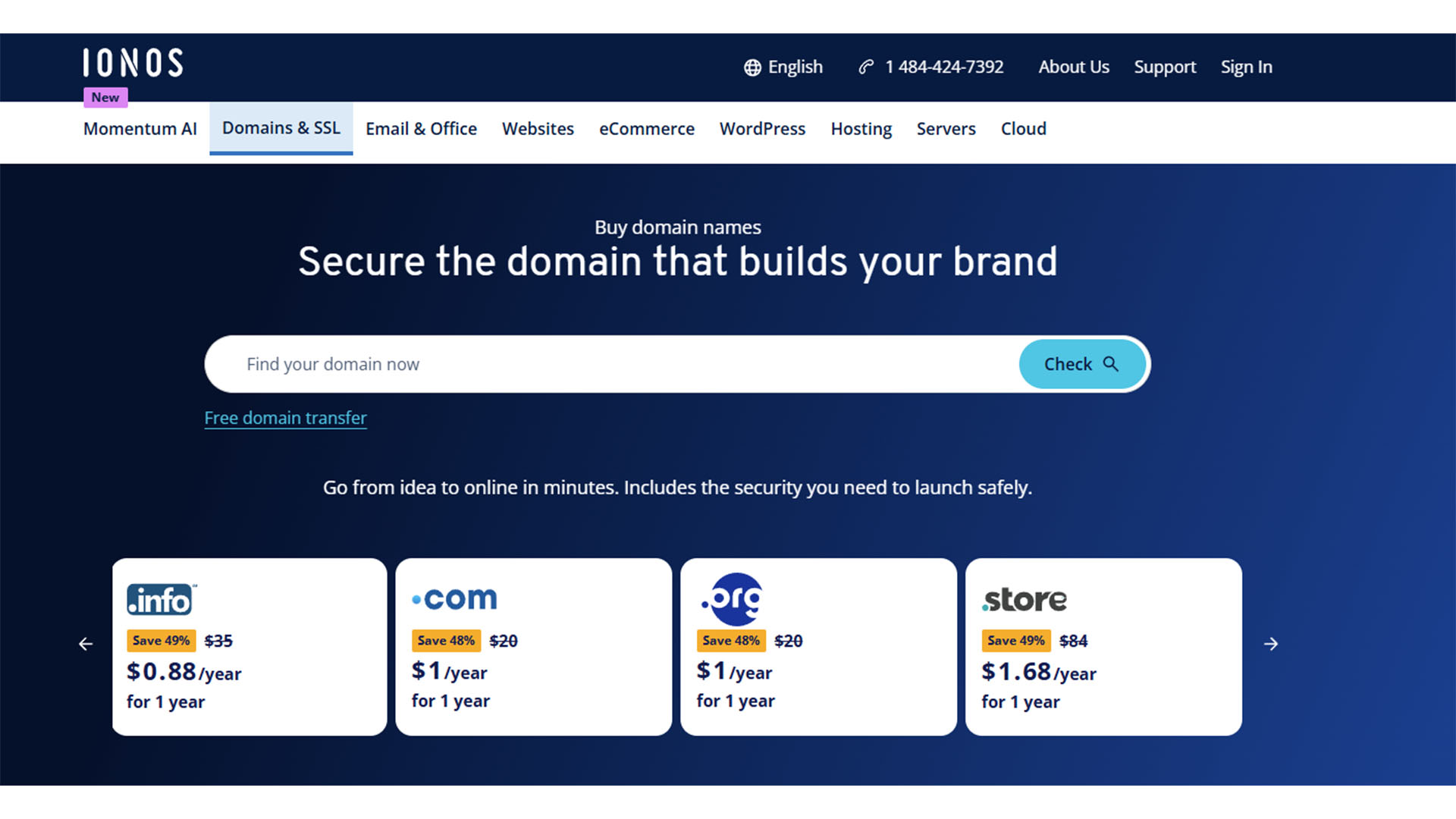The image size is (1456, 819).
Task: Click the phone handset icon
Action: (866, 67)
